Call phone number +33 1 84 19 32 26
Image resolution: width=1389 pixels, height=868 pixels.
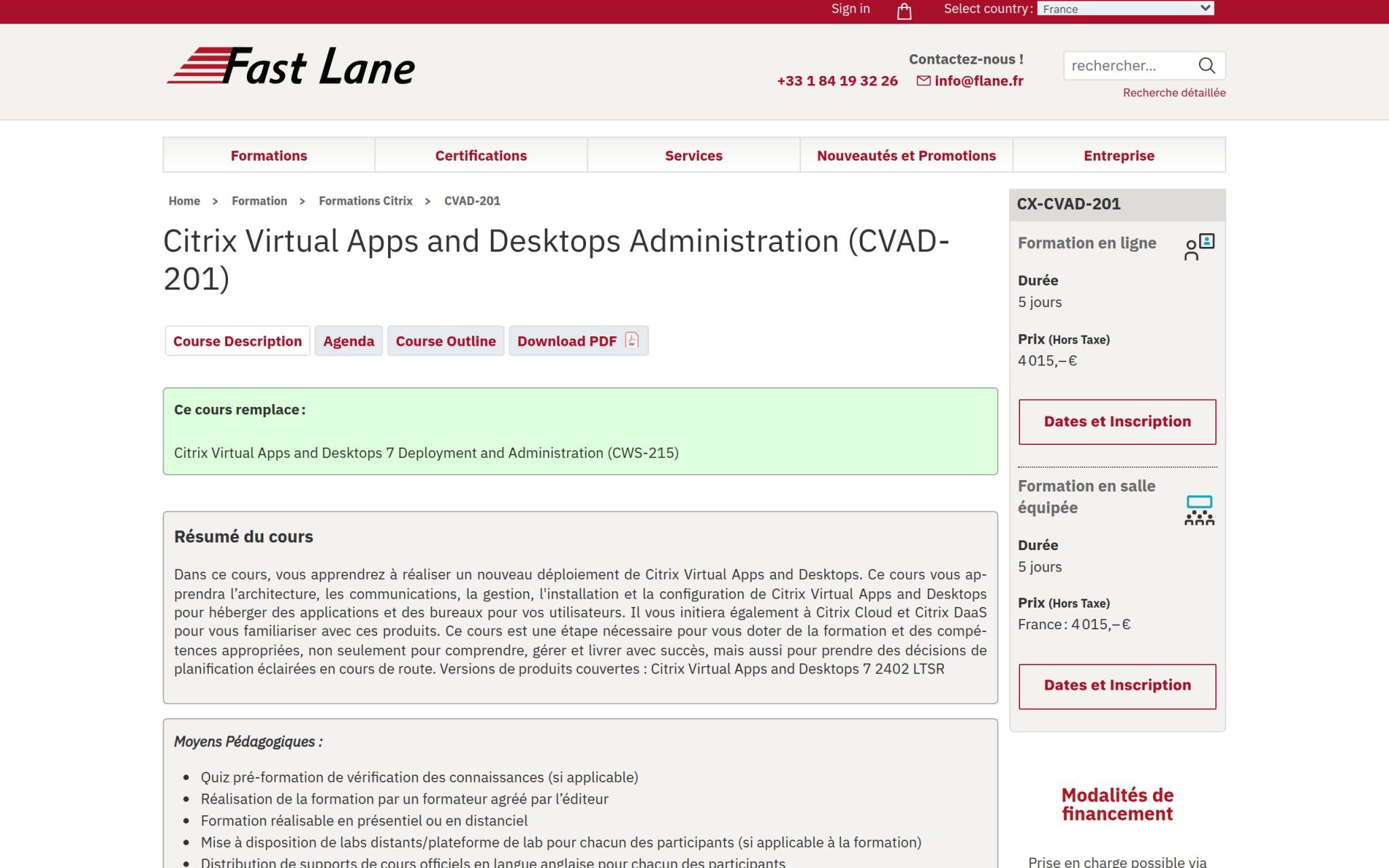pyautogui.click(x=837, y=81)
